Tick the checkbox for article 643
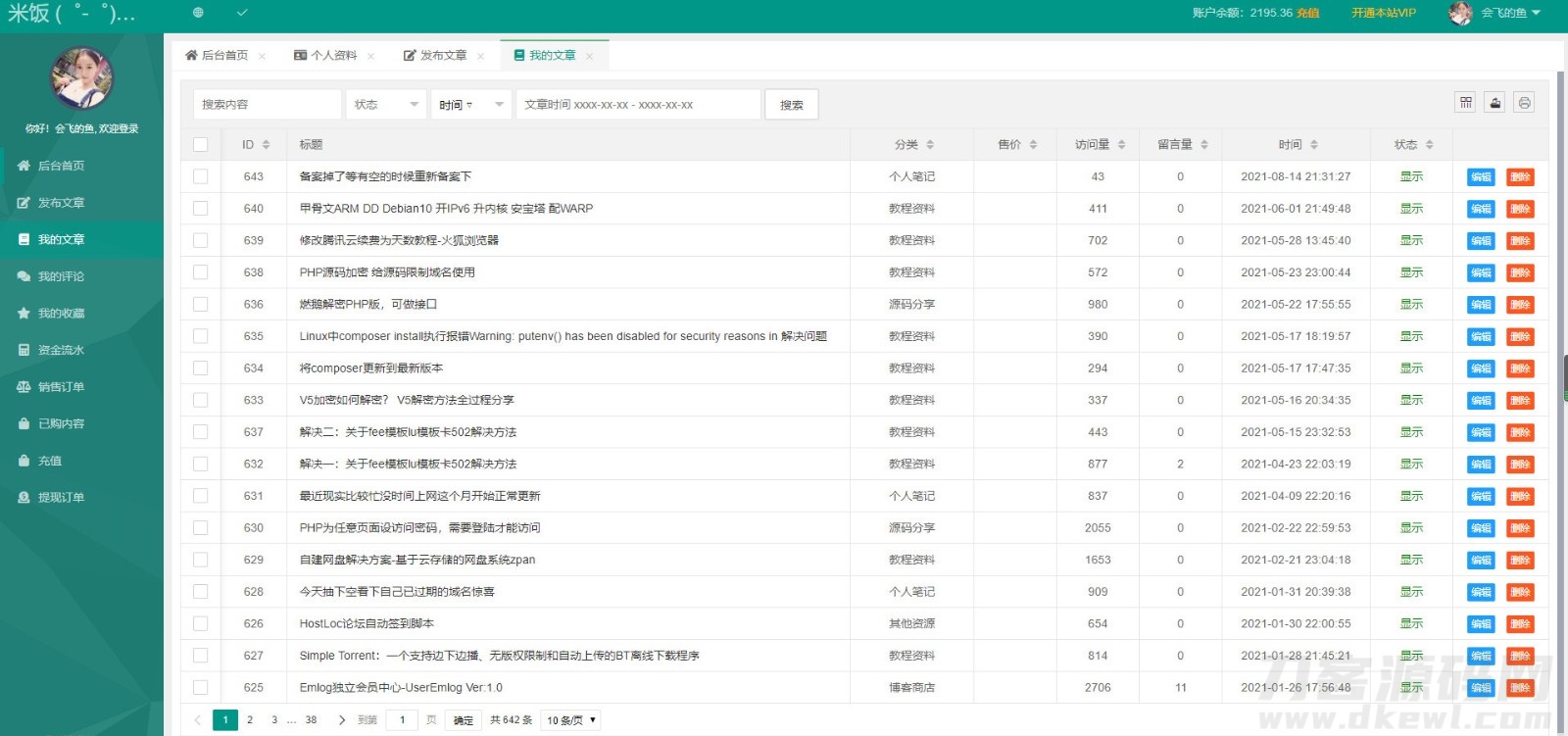 (201, 176)
